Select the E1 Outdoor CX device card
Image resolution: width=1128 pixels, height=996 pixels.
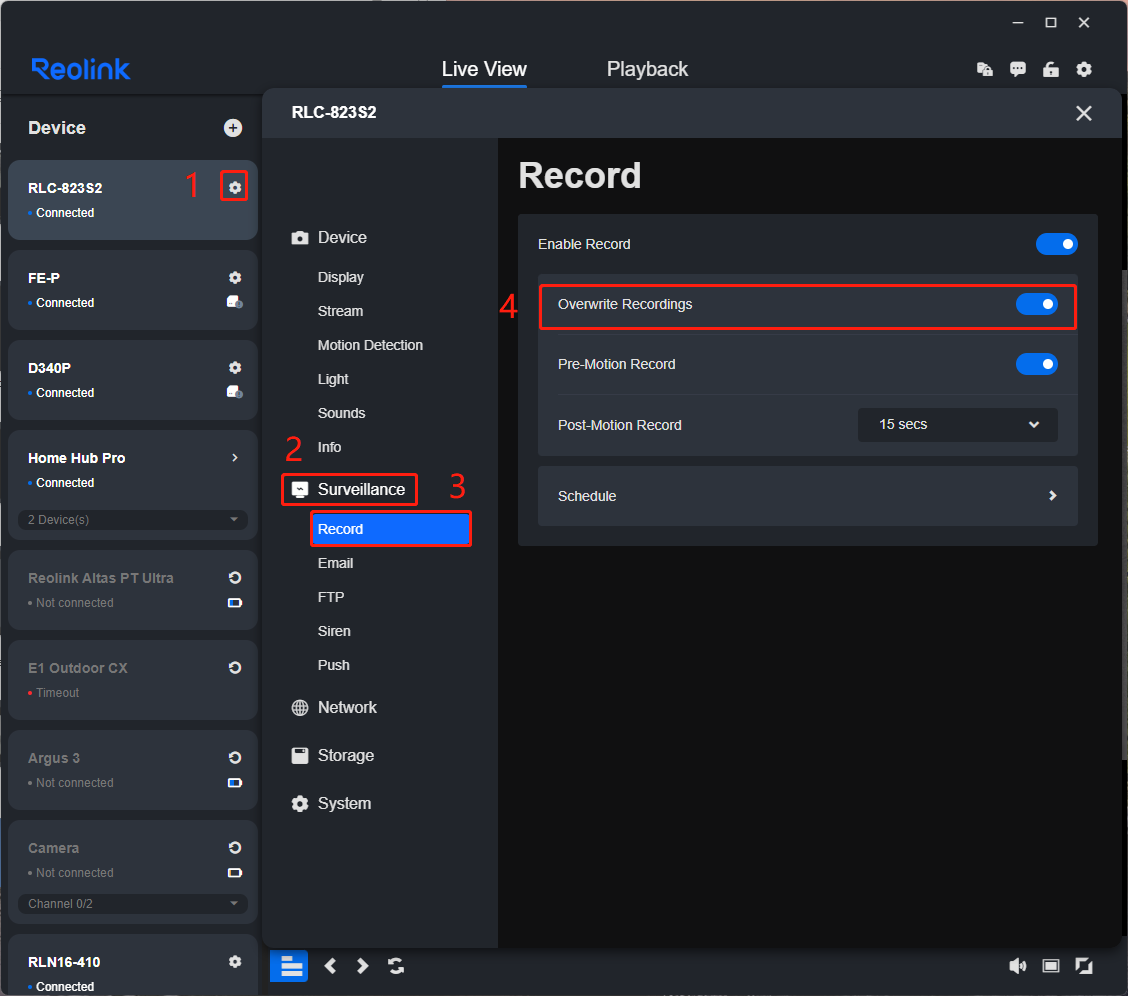coord(132,680)
